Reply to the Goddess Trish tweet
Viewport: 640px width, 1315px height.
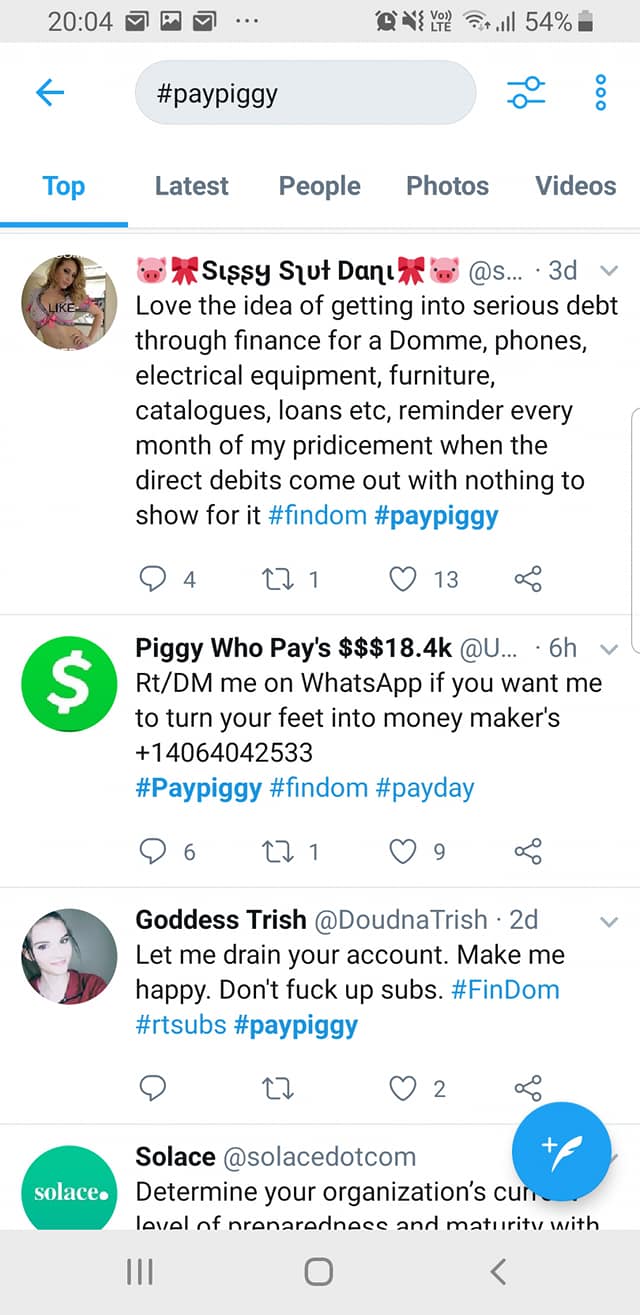point(152,1088)
